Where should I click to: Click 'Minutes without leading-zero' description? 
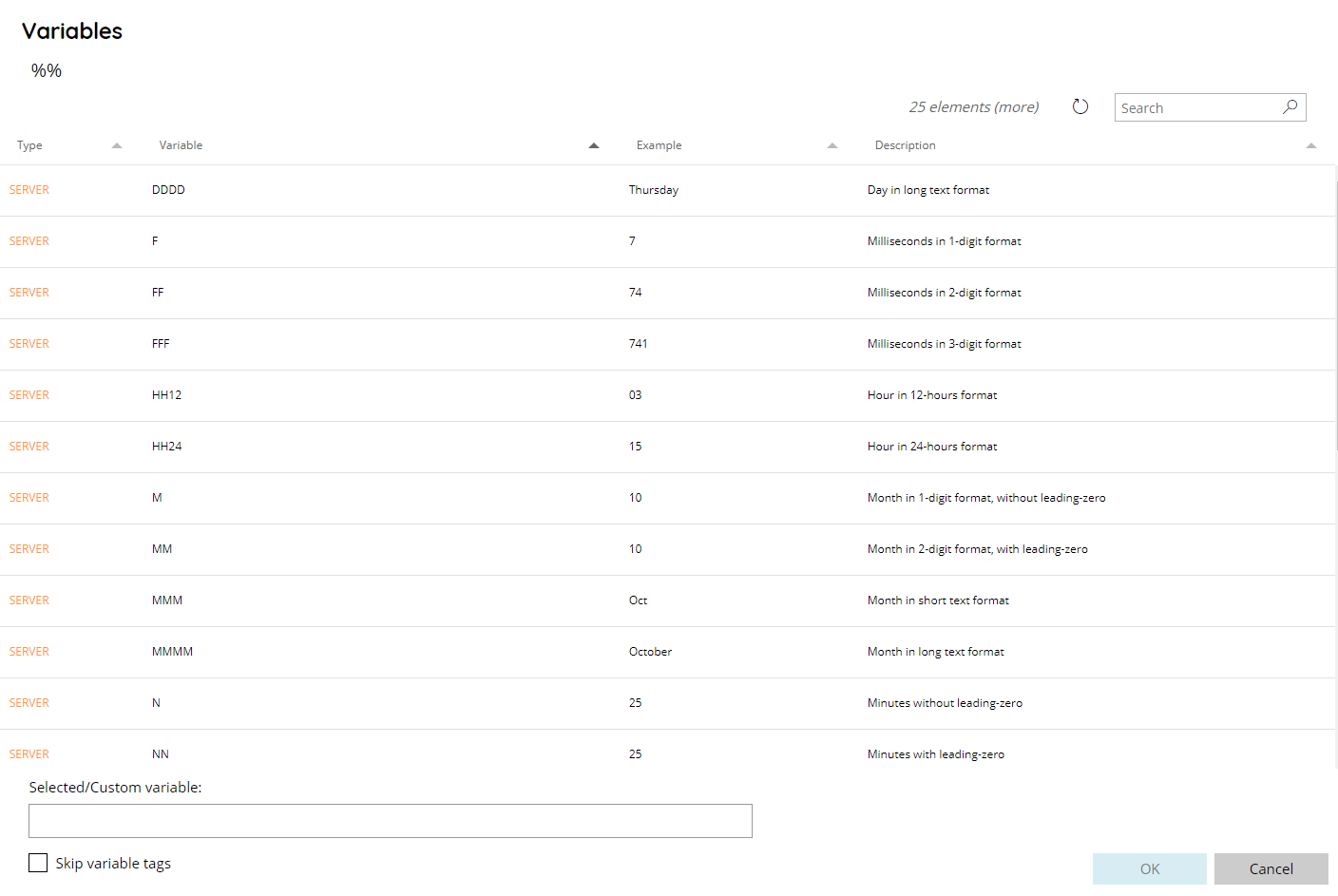pyautogui.click(x=945, y=703)
